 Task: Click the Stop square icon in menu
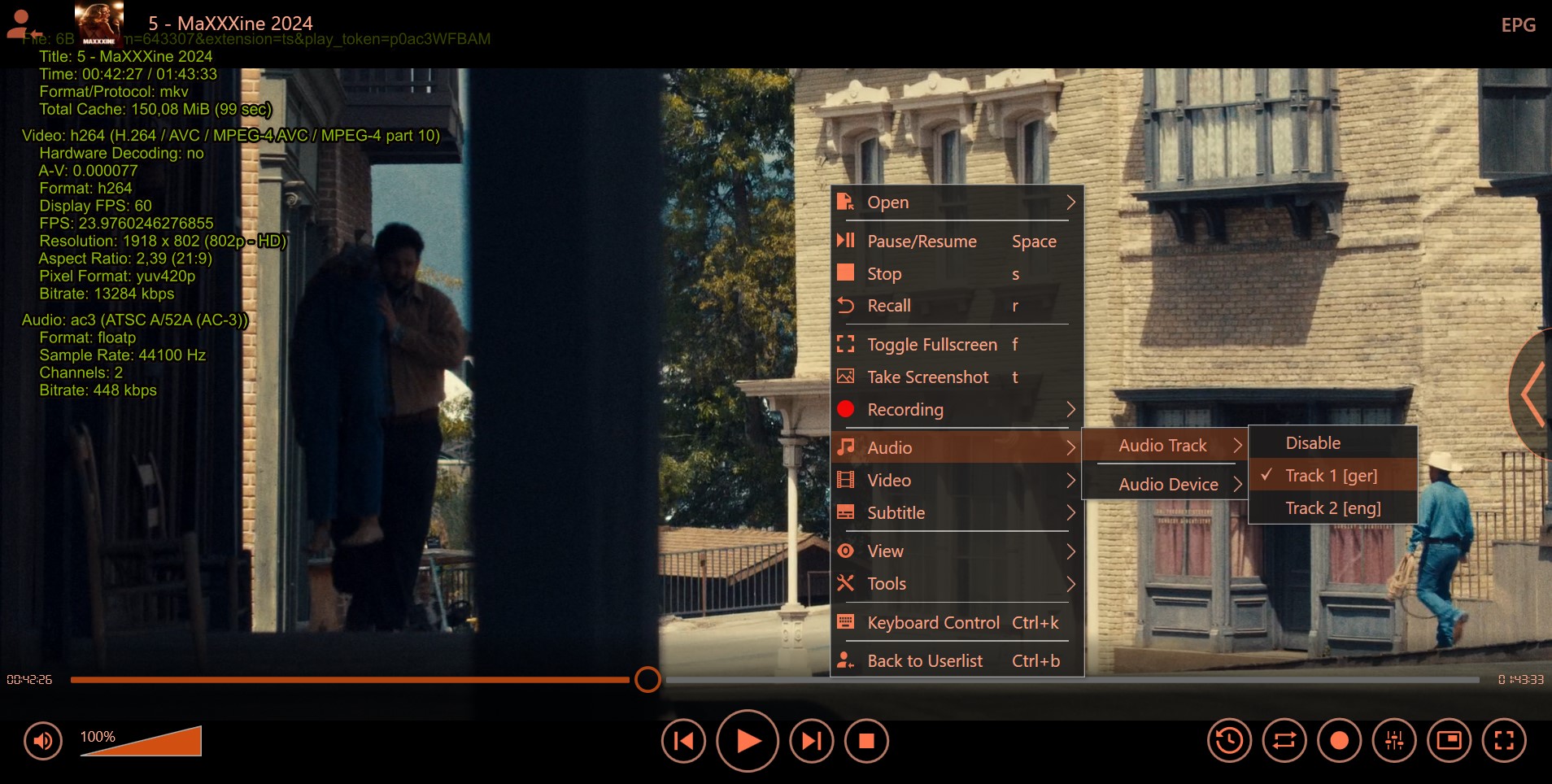click(845, 272)
